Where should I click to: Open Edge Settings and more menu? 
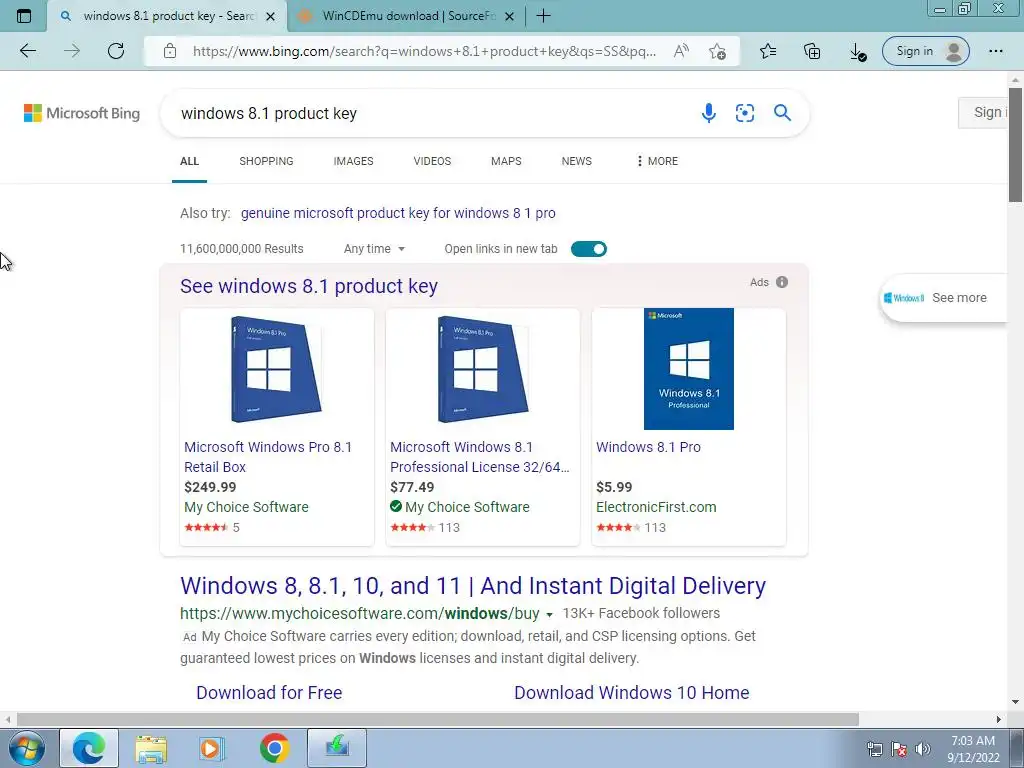point(995,51)
